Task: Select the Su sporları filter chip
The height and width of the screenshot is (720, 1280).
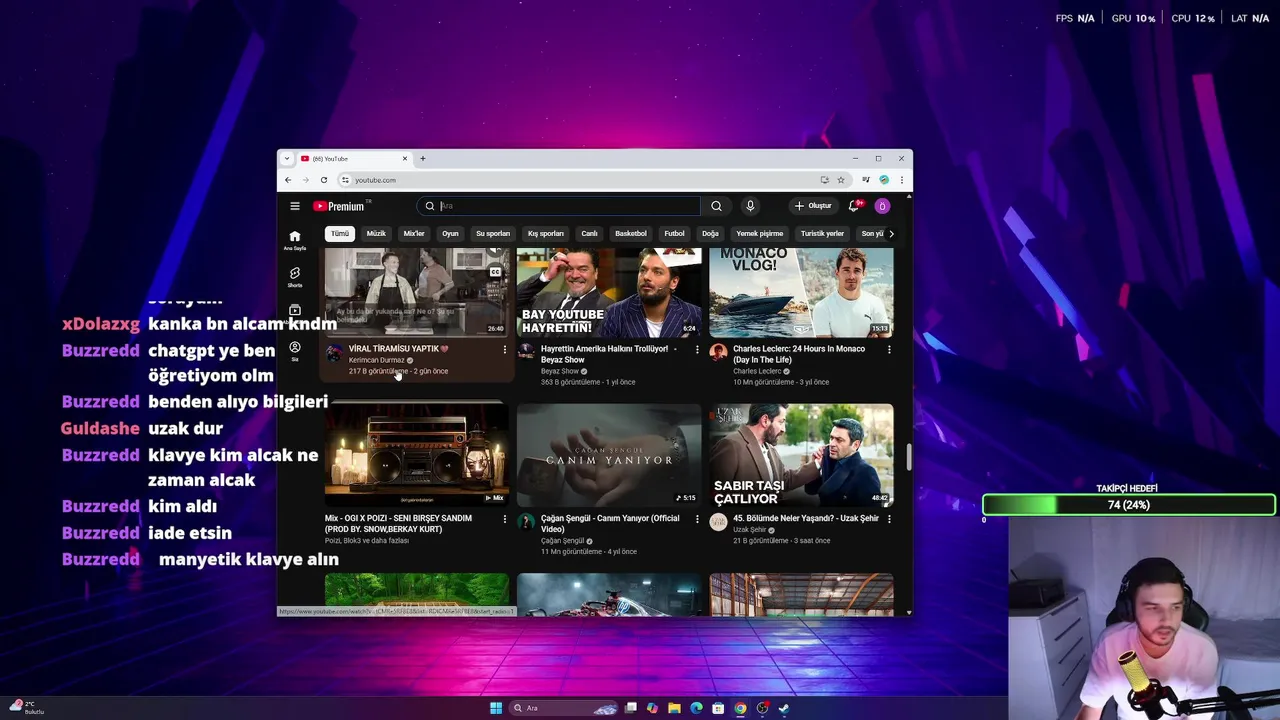Action: [x=493, y=234]
